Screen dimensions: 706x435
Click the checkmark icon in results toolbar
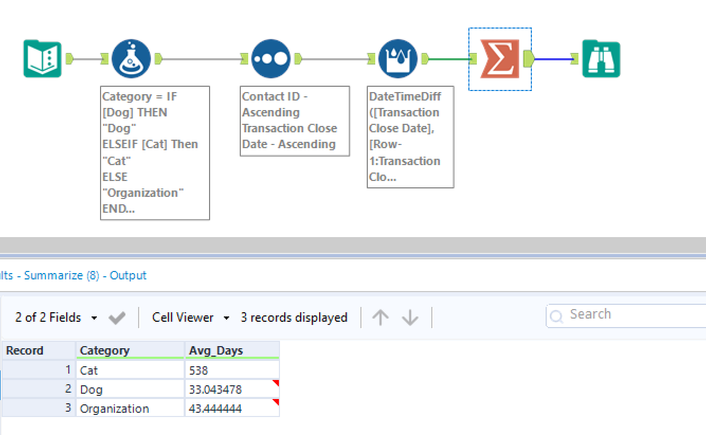117,318
